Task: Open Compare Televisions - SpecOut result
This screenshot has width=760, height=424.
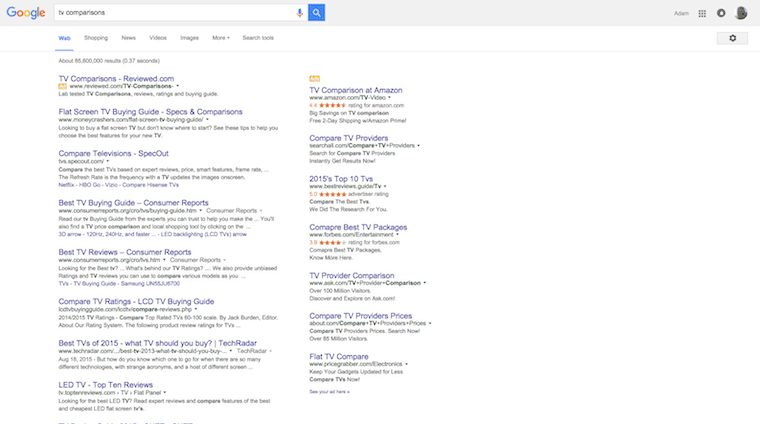Action: click(113, 153)
